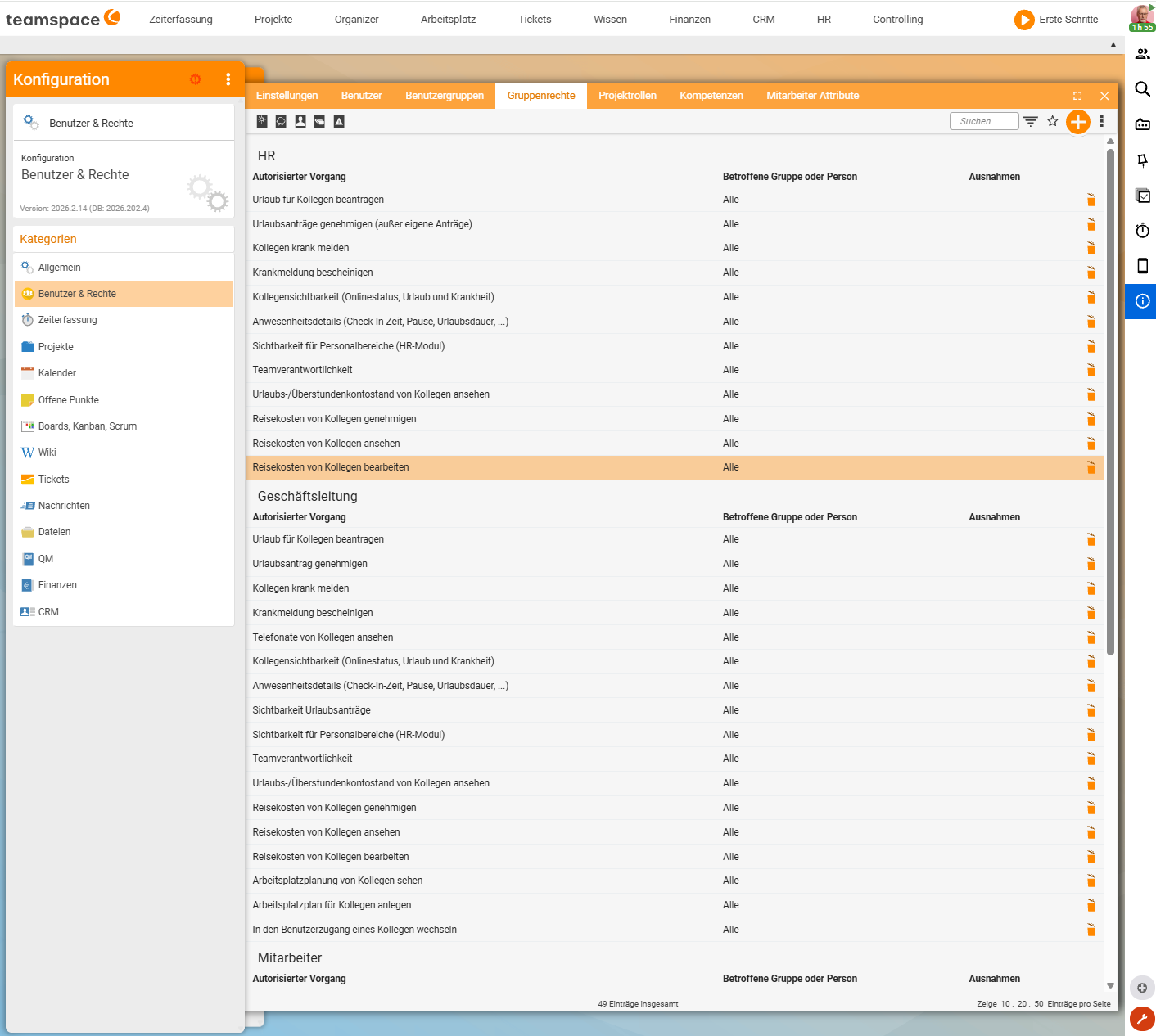Click the vertical scrollbar of the rights list
This screenshot has width=1156, height=1036.
pyautogui.click(x=1110, y=401)
